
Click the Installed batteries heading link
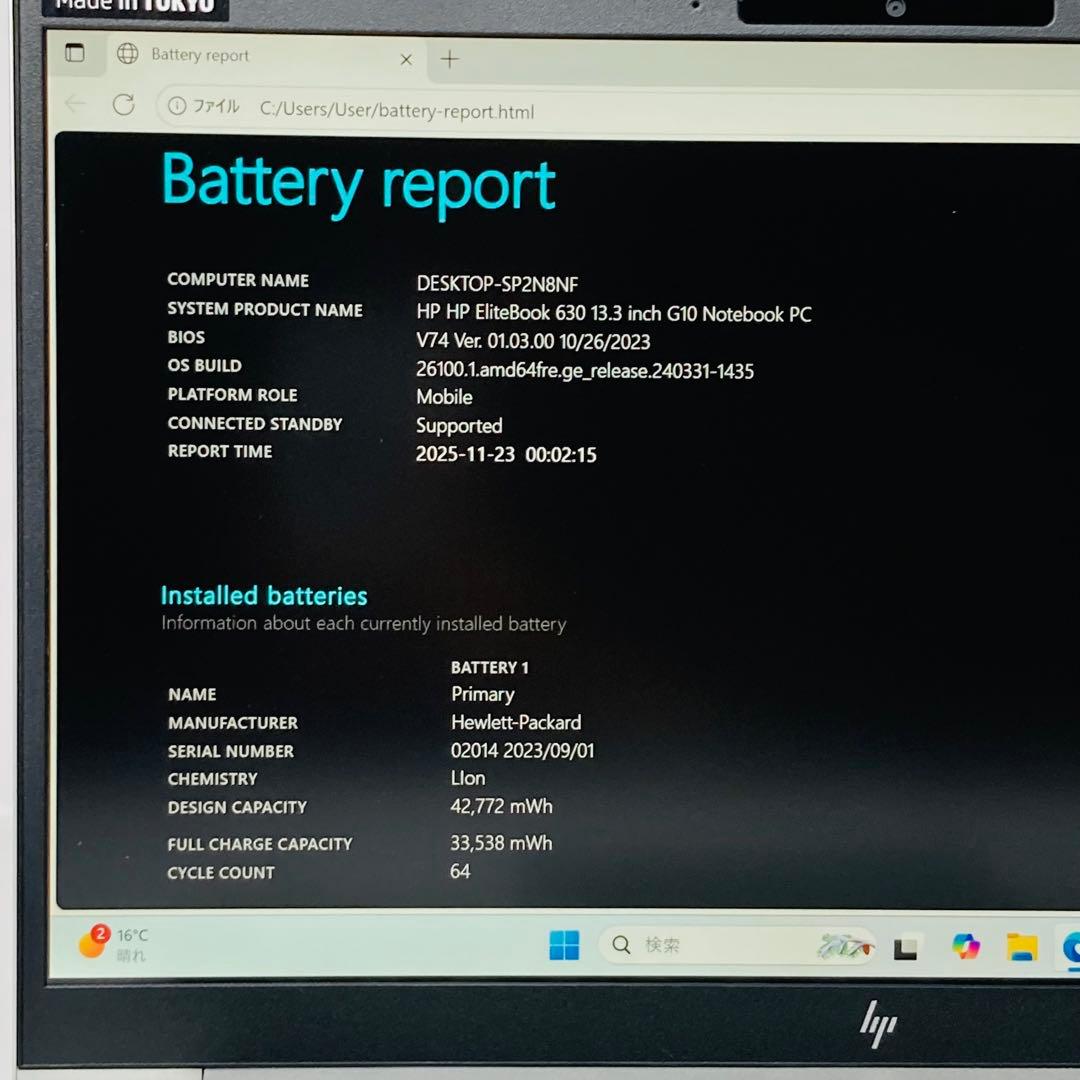[263, 595]
